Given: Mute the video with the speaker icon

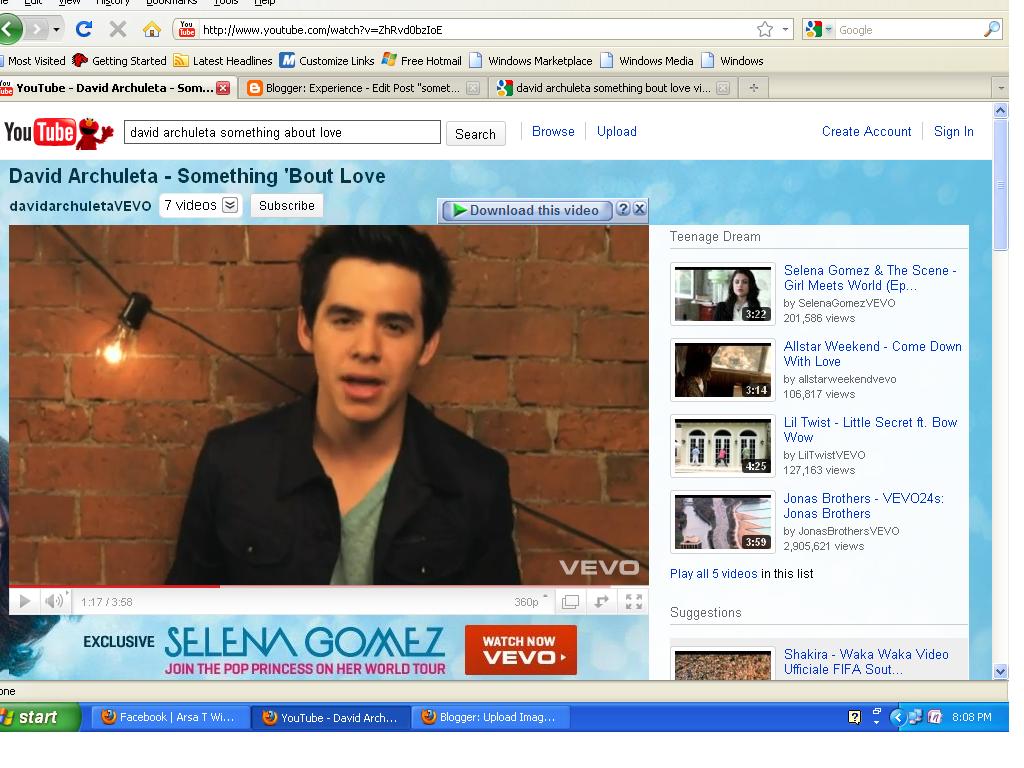Looking at the screenshot, I should 54,601.
